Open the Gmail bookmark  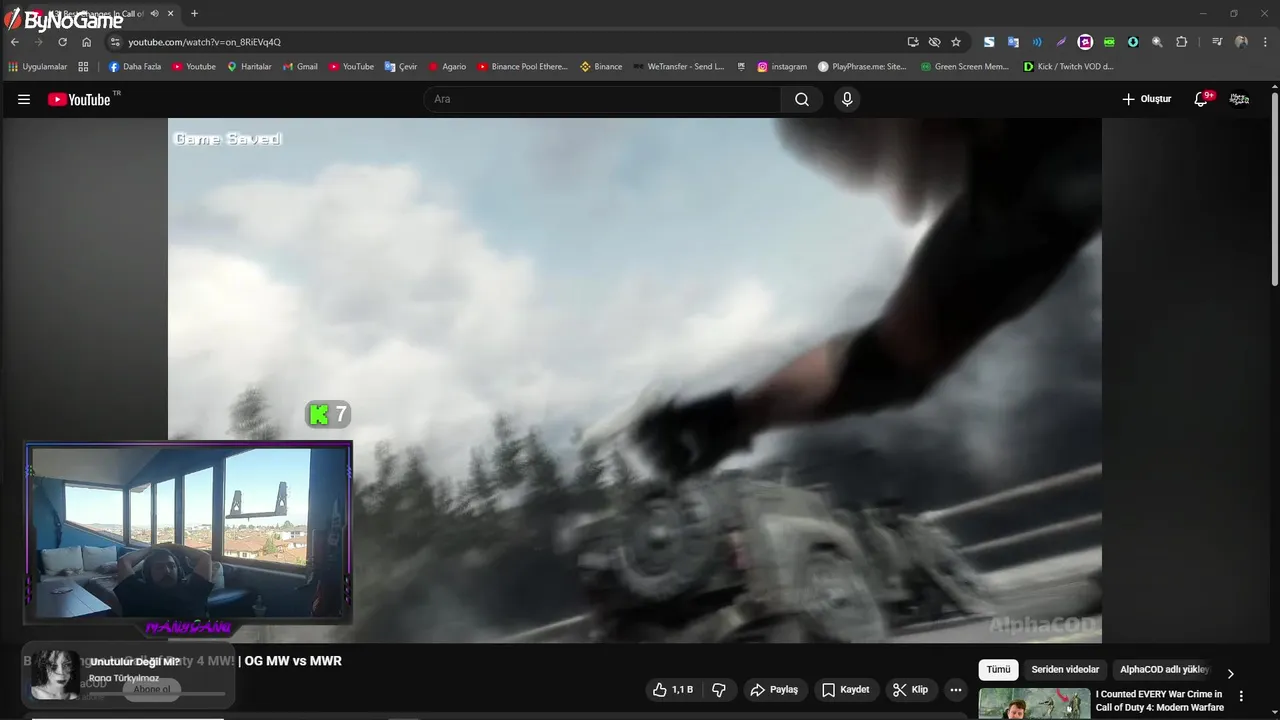pos(300,67)
